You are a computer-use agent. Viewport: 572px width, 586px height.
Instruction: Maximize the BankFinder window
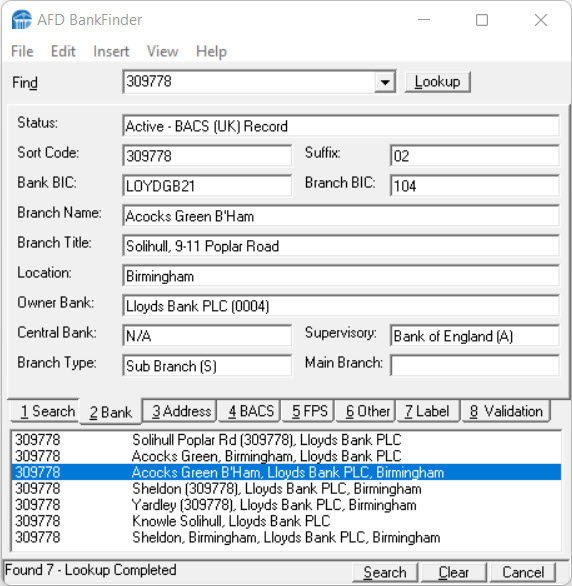click(482, 20)
